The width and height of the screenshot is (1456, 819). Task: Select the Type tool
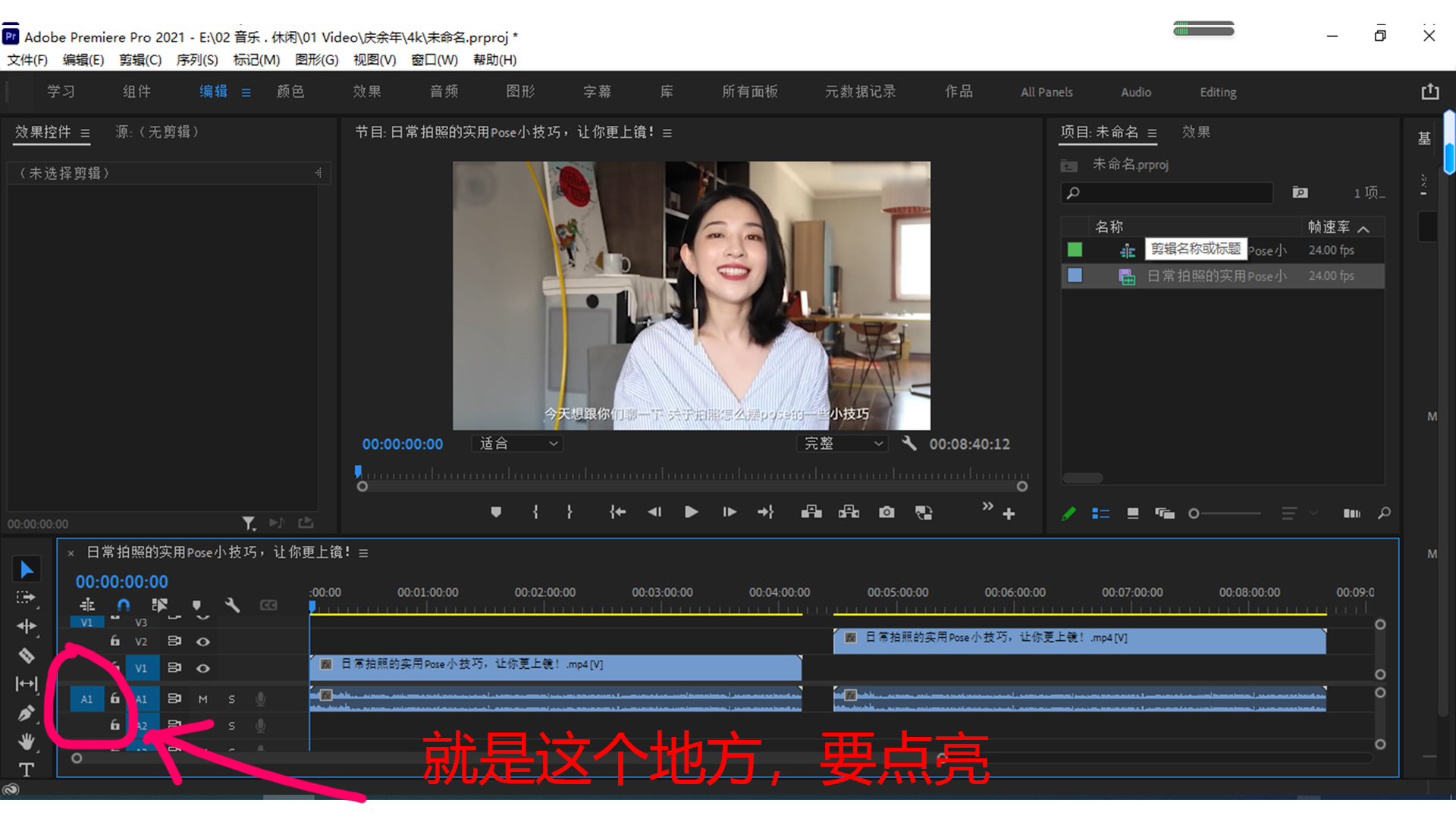[x=27, y=770]
